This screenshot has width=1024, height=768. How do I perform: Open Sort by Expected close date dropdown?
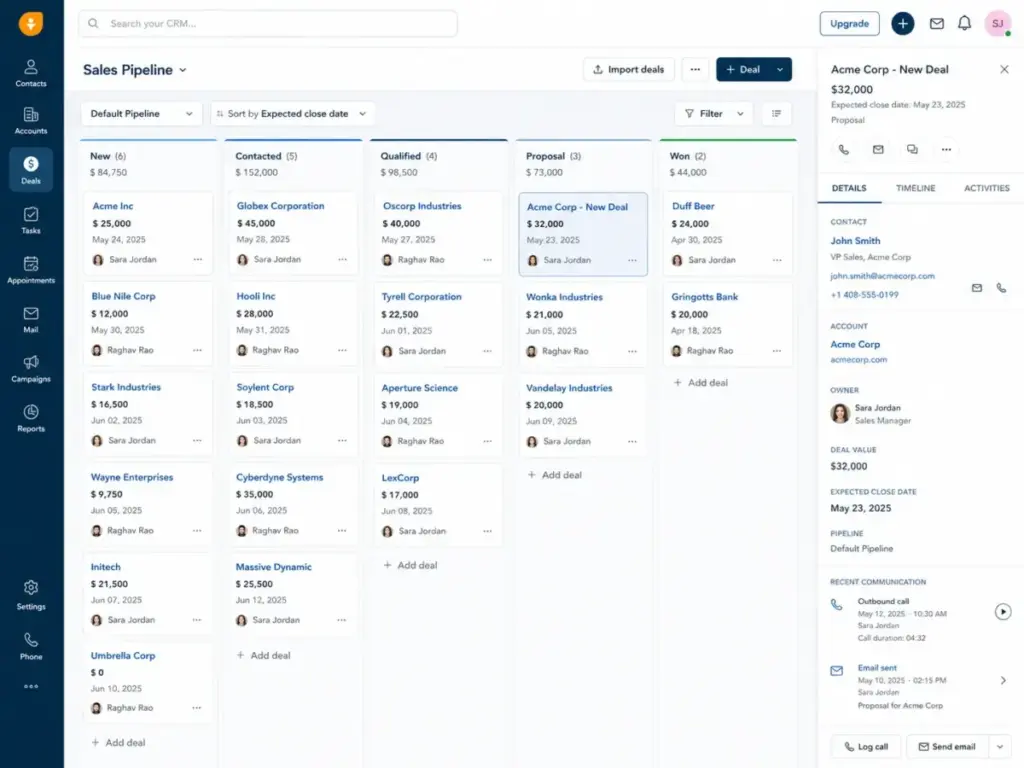[293, 114]
